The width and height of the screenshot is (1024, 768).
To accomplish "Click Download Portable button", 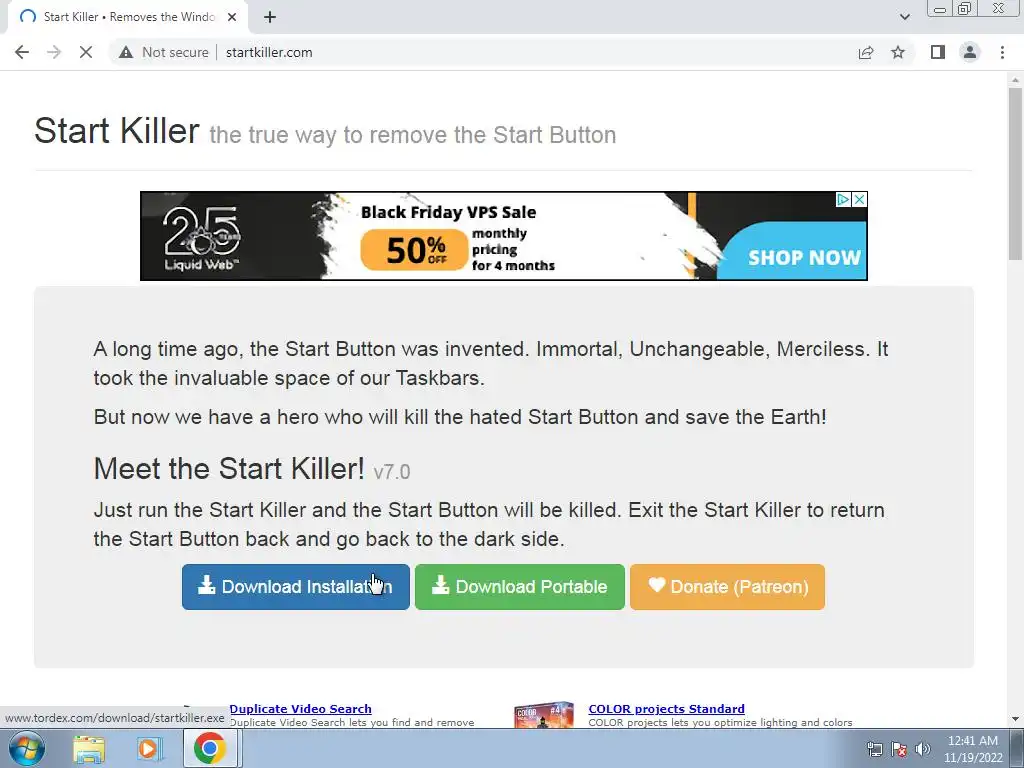I will (x=520, y=587).
